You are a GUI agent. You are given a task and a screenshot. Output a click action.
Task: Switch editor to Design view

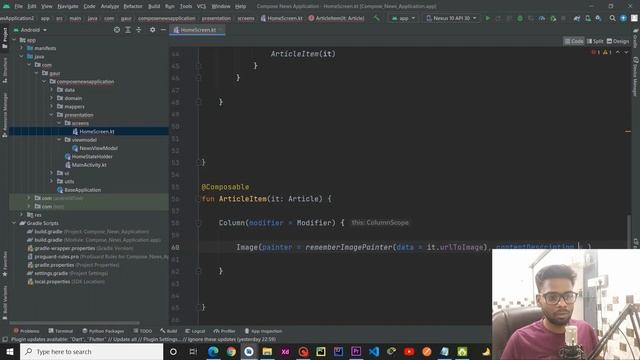618,41
